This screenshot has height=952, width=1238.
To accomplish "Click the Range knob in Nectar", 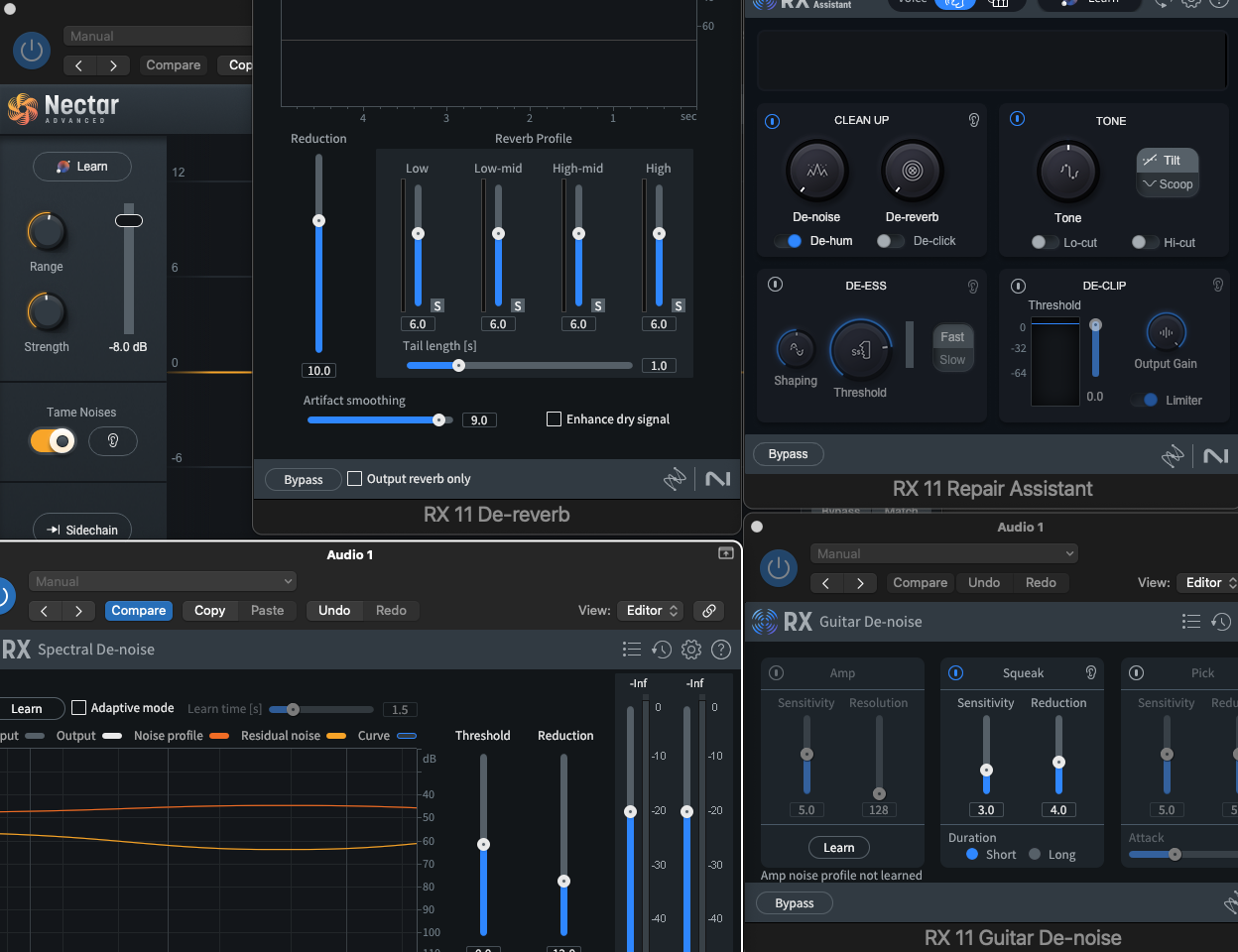I will click(x=46, y=232).
